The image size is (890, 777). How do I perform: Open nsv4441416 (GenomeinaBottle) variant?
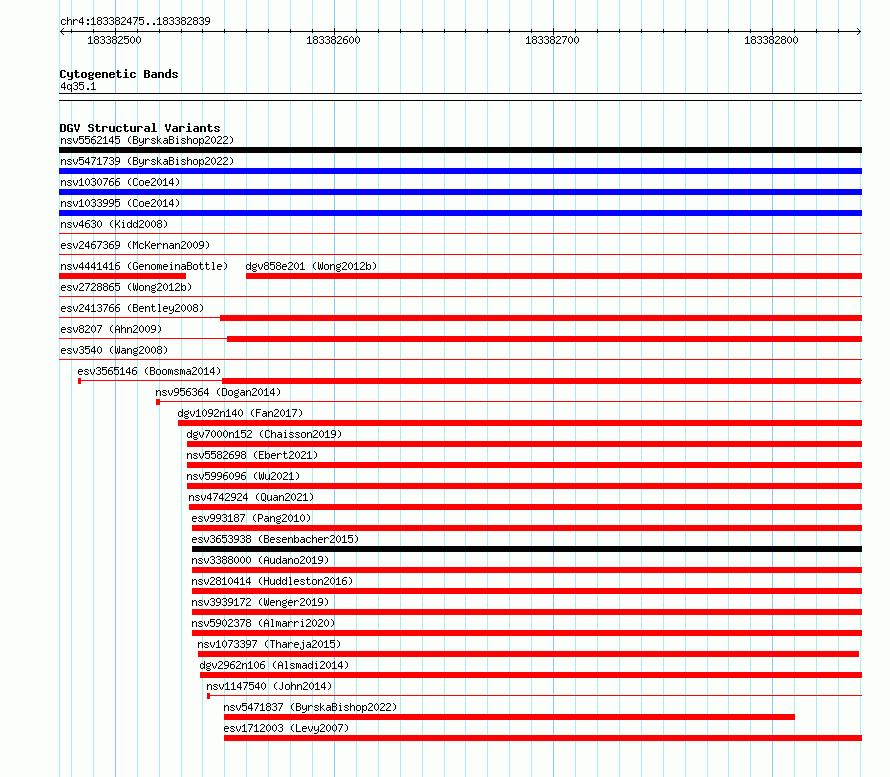[144, 266]
